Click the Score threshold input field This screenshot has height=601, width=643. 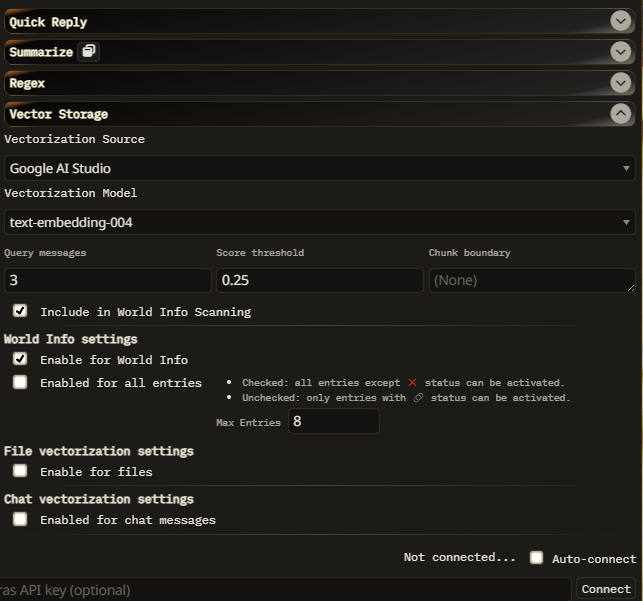pyautogui.click(x=319, y=280)
